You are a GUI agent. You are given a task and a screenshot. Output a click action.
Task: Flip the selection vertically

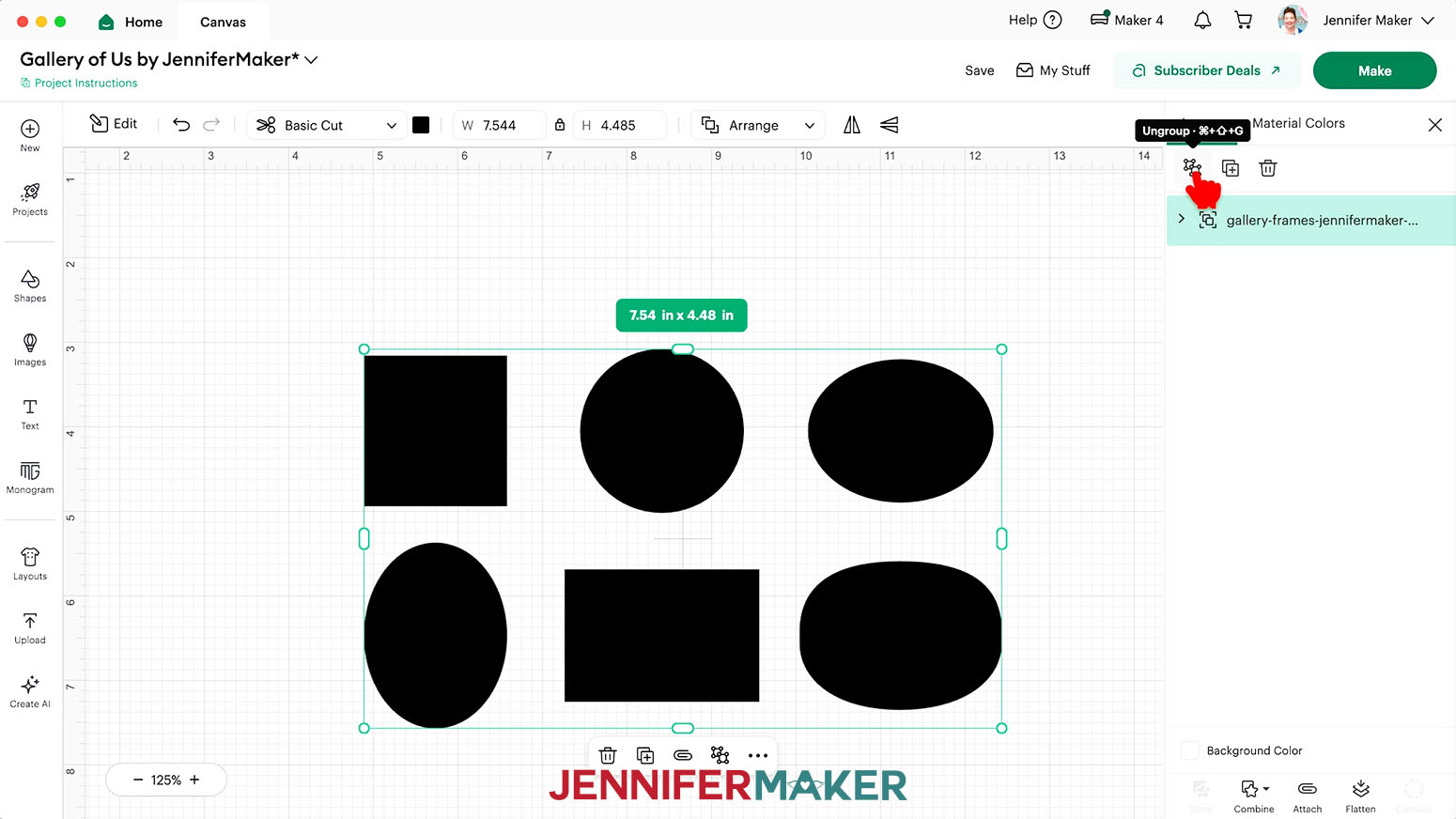tap(890, 125)
